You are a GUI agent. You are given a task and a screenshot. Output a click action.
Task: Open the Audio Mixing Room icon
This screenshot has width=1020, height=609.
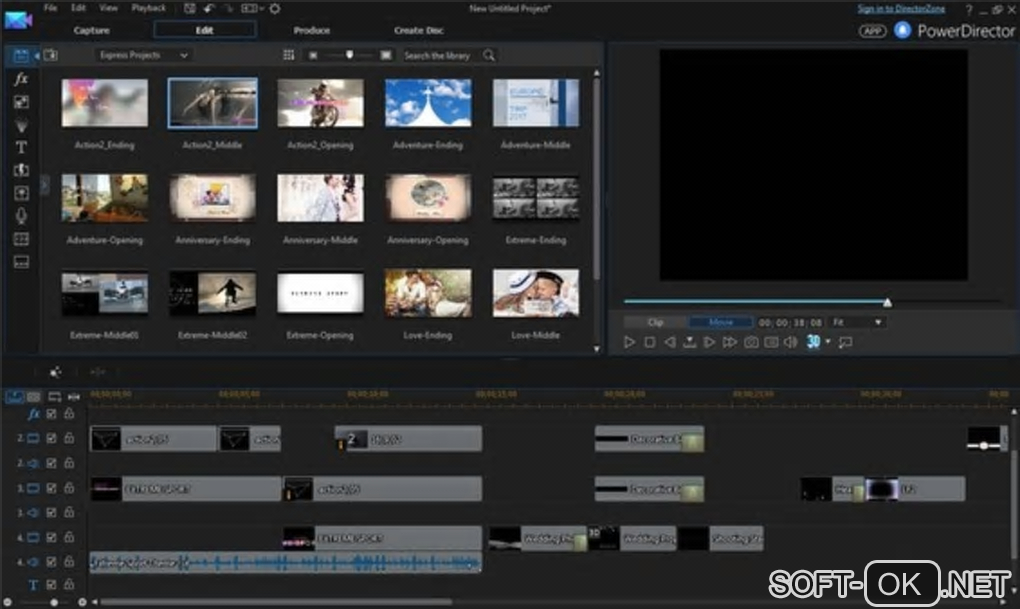click(x=21, y=193)
